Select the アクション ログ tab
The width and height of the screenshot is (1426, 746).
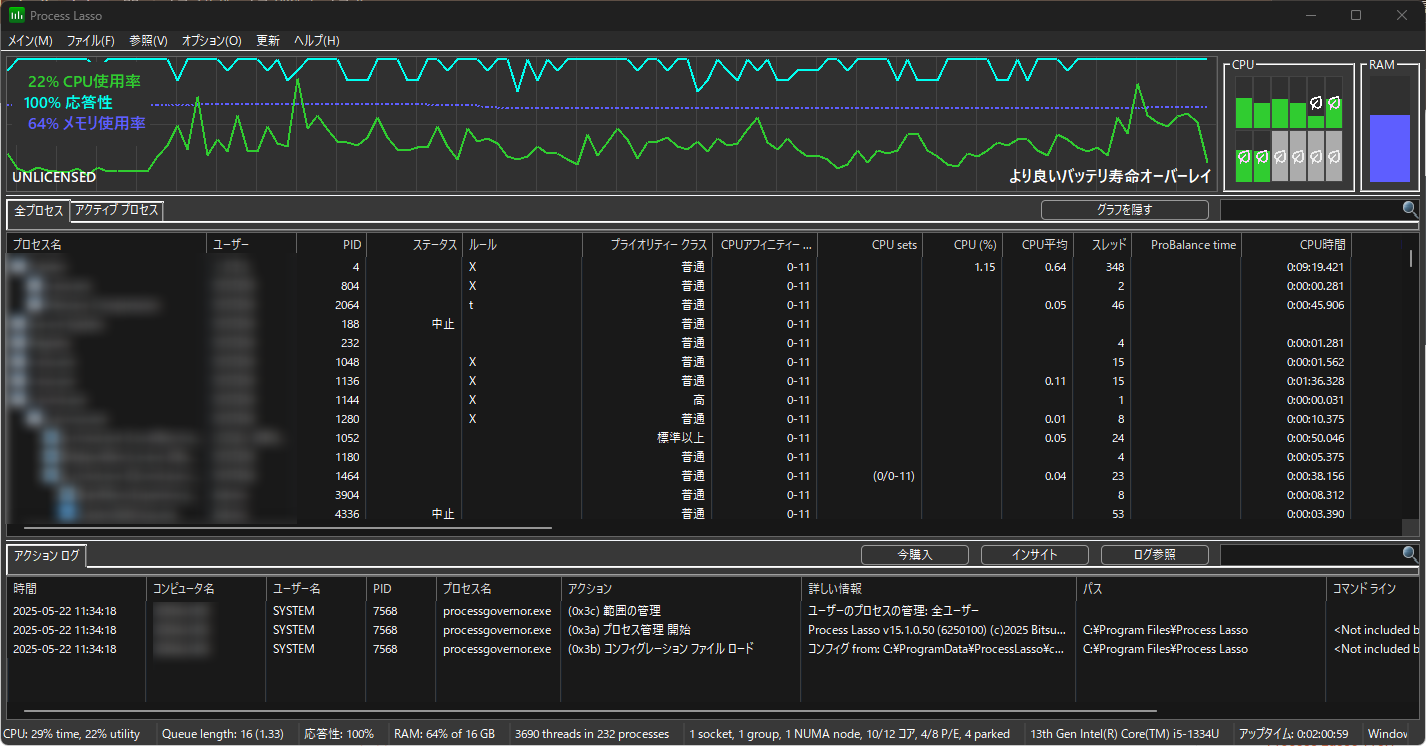pyautogui.click(x=47, y=555)
